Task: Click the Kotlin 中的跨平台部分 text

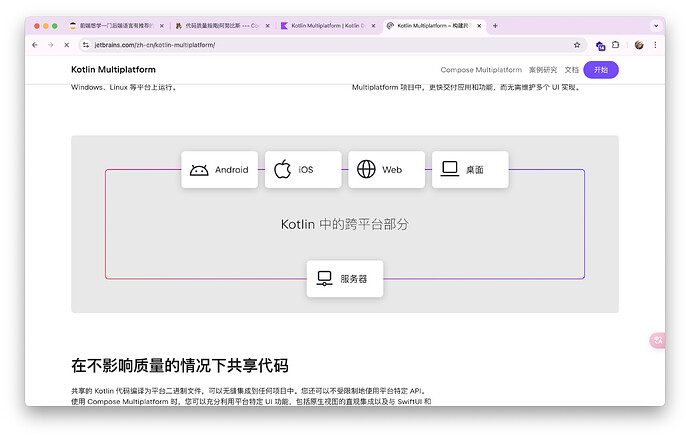Action: (x=345, y=224)
